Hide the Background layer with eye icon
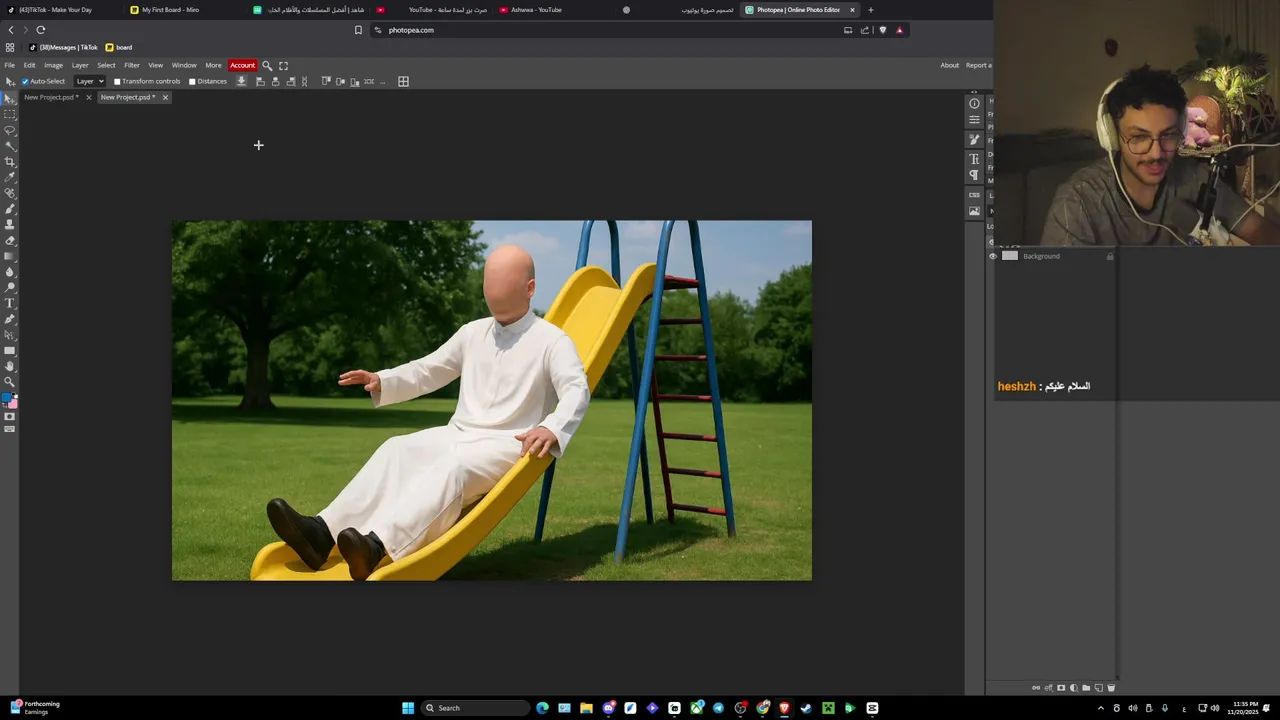The width and height of the screenshot is (1280, 720). pos(993,256)
